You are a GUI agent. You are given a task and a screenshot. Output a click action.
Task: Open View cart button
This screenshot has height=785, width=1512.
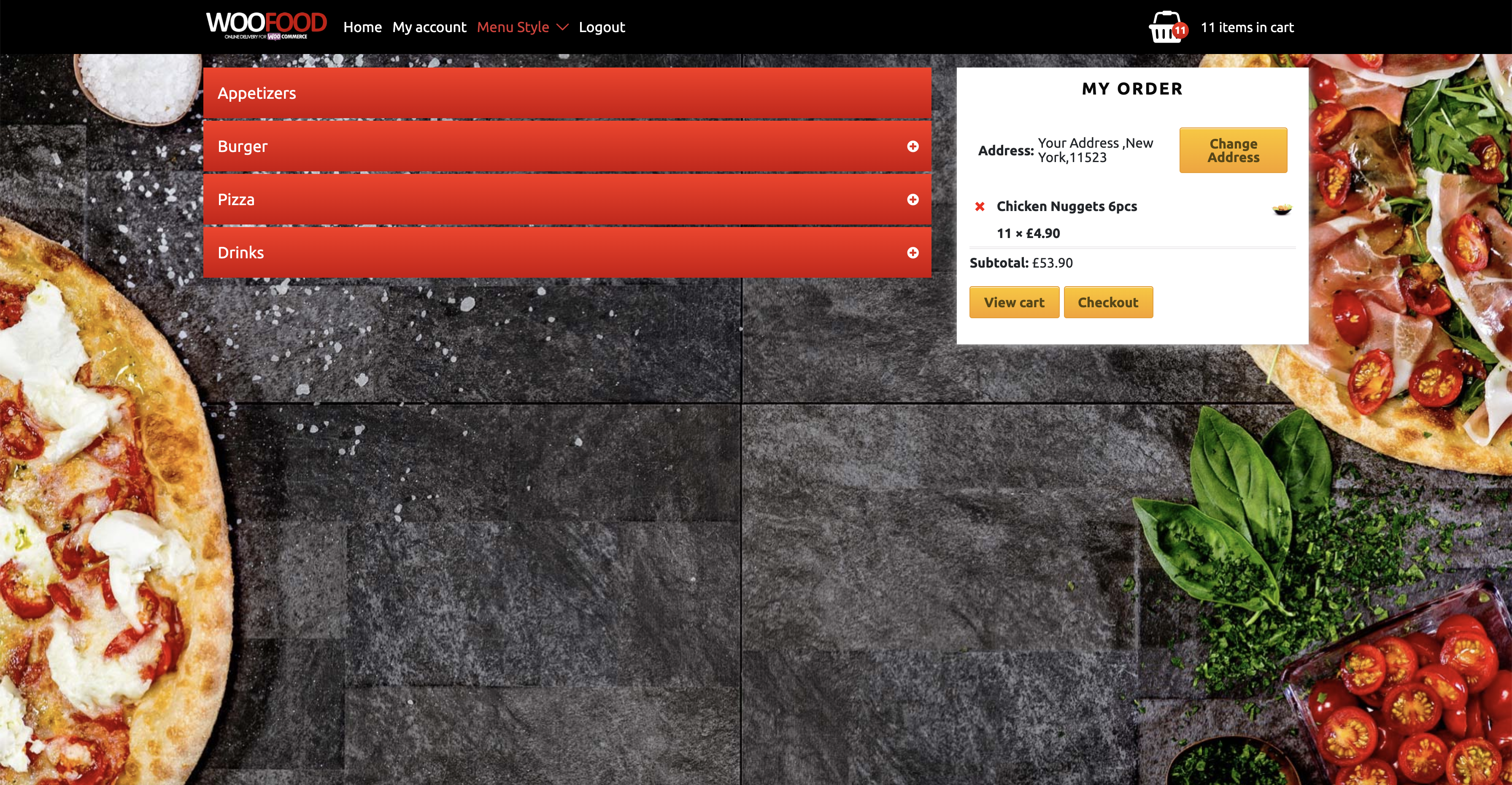click(1014, 302)
